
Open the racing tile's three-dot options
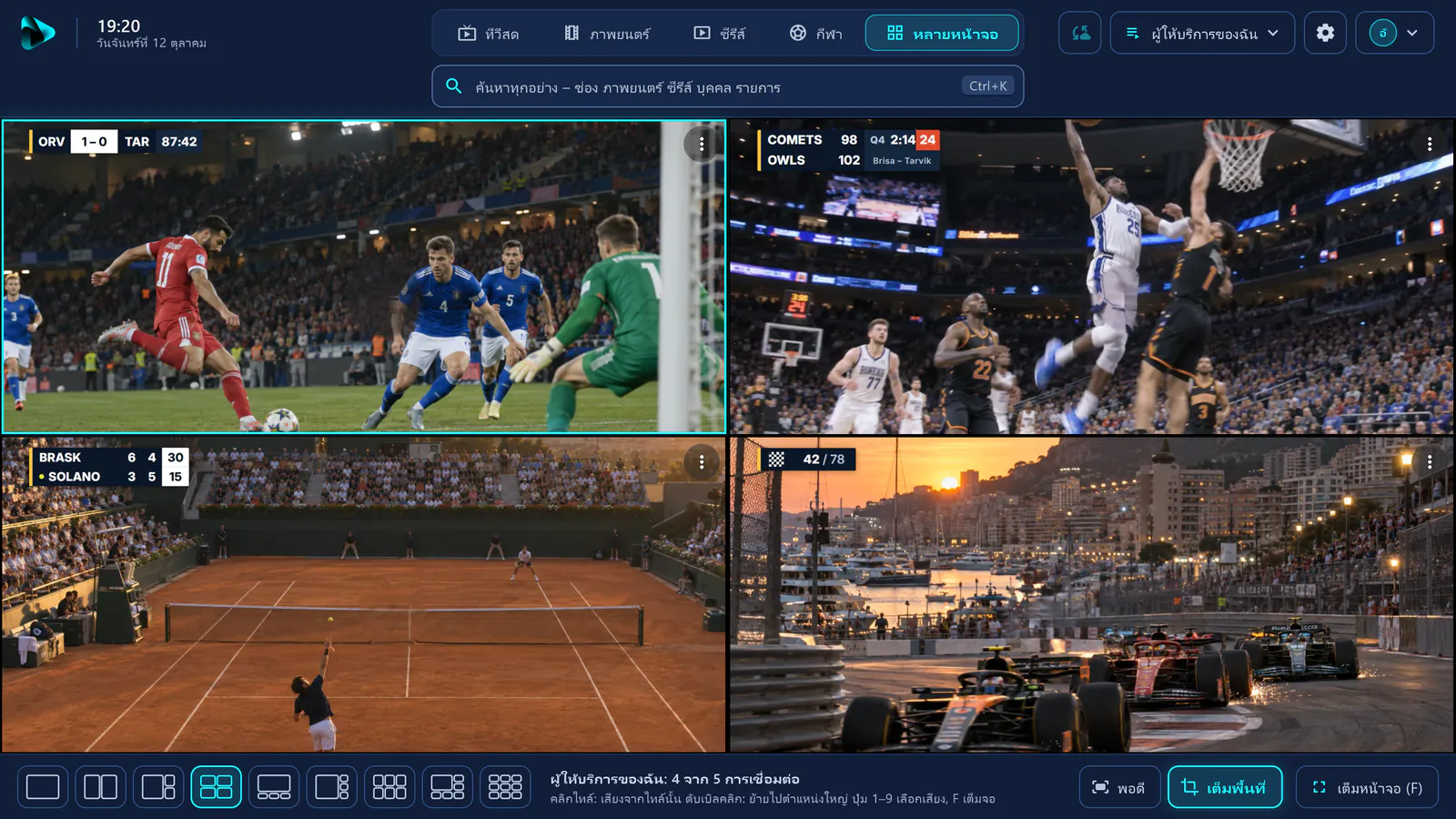tap(1430, 461)
